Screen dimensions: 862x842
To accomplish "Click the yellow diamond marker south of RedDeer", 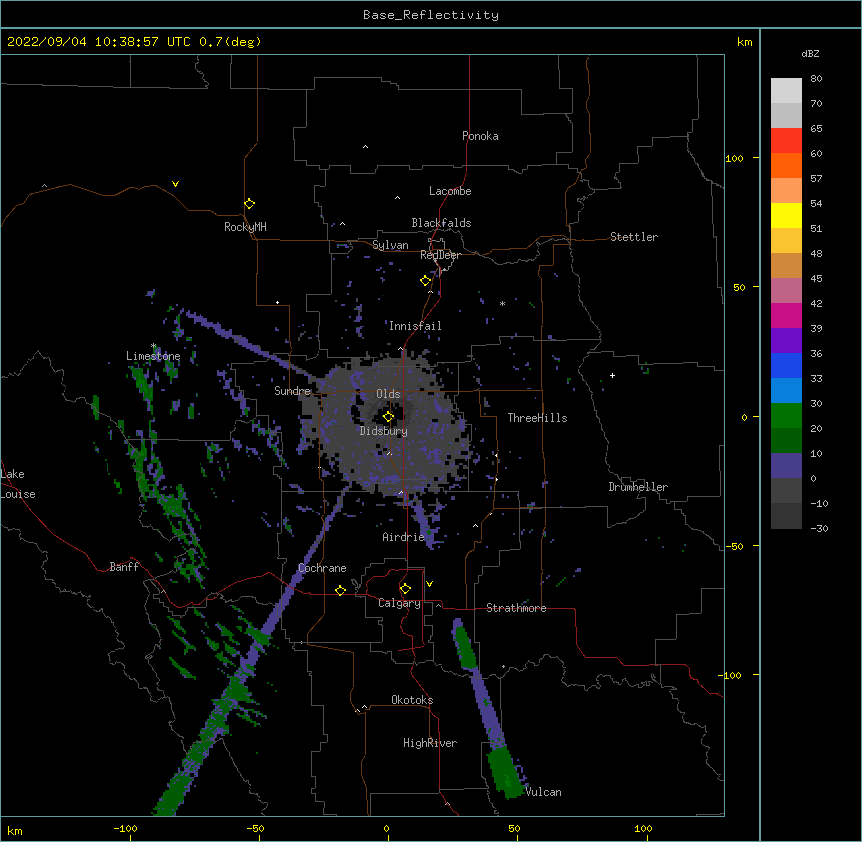I will click(x=426, y=281).
